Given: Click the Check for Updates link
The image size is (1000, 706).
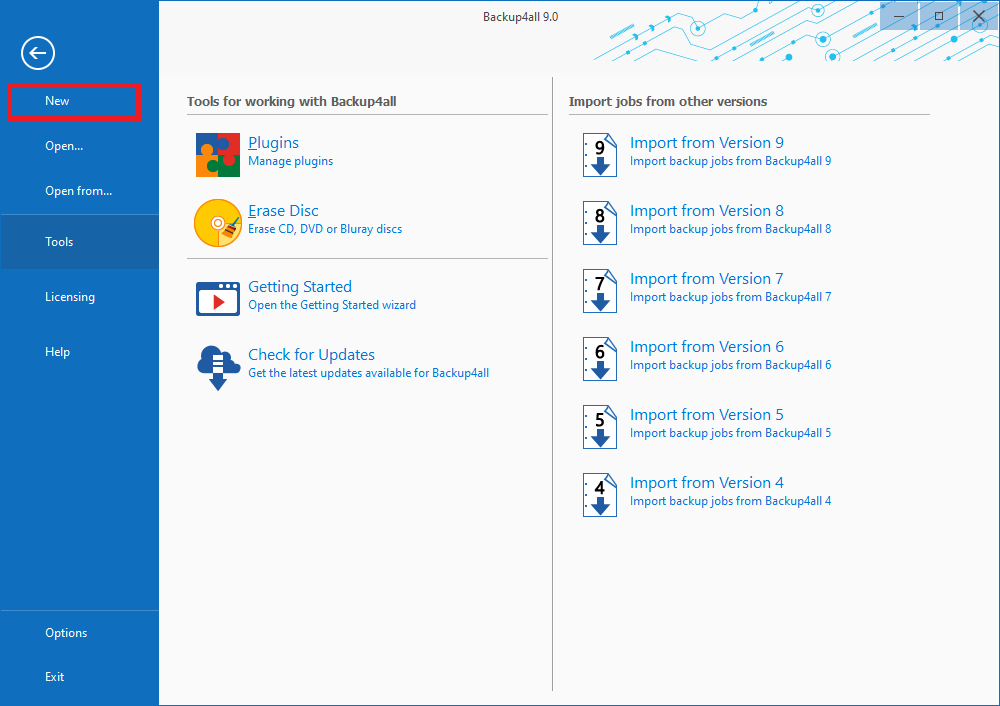Looking at the screenshot, I should tap(311, 355).
